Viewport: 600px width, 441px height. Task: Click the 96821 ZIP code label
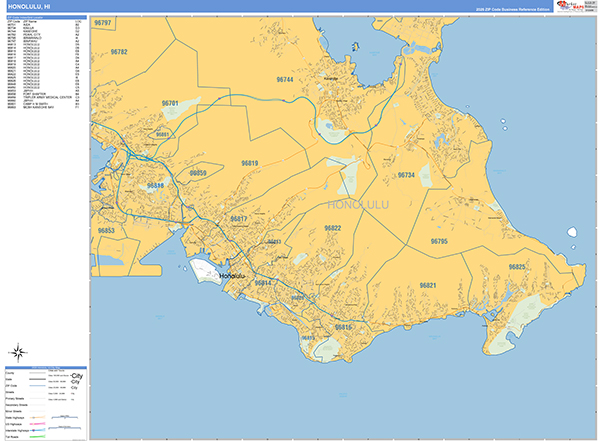click(x=428, y=286)
